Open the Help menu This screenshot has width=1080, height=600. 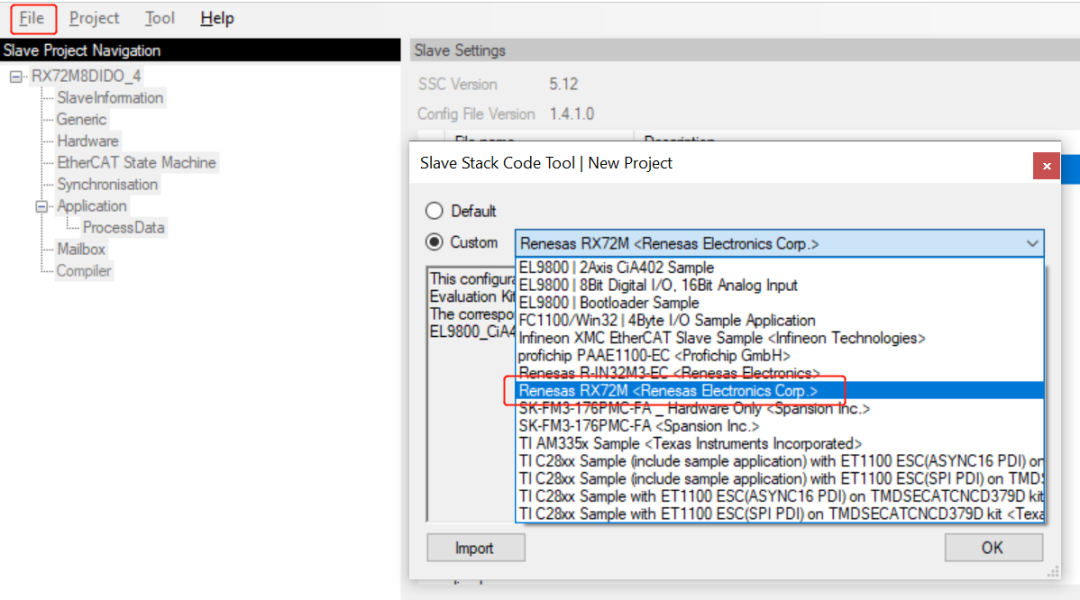[217, 17]
